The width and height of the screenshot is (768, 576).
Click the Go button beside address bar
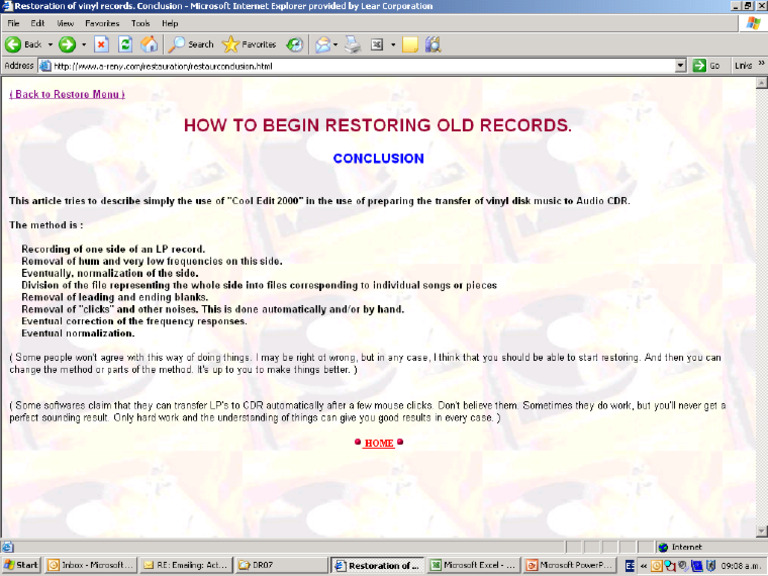point(707,66)
